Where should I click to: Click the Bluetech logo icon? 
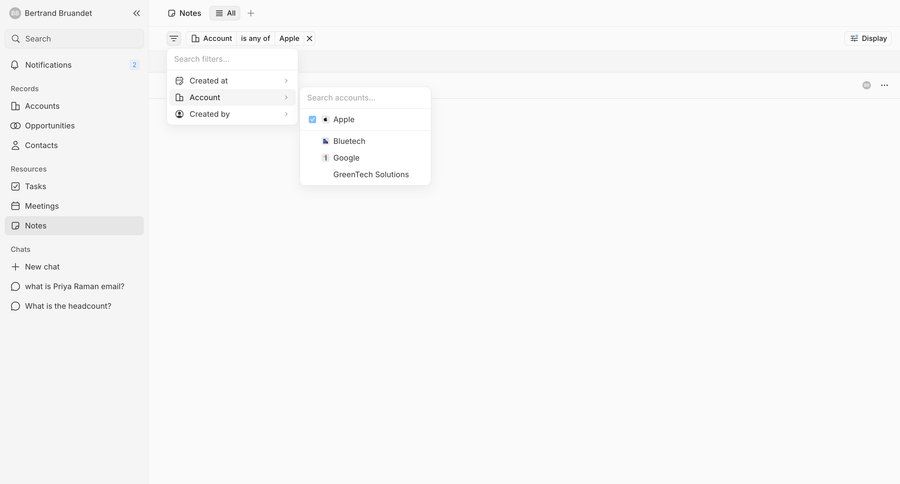pyautogui.click(x=325, y=141)
